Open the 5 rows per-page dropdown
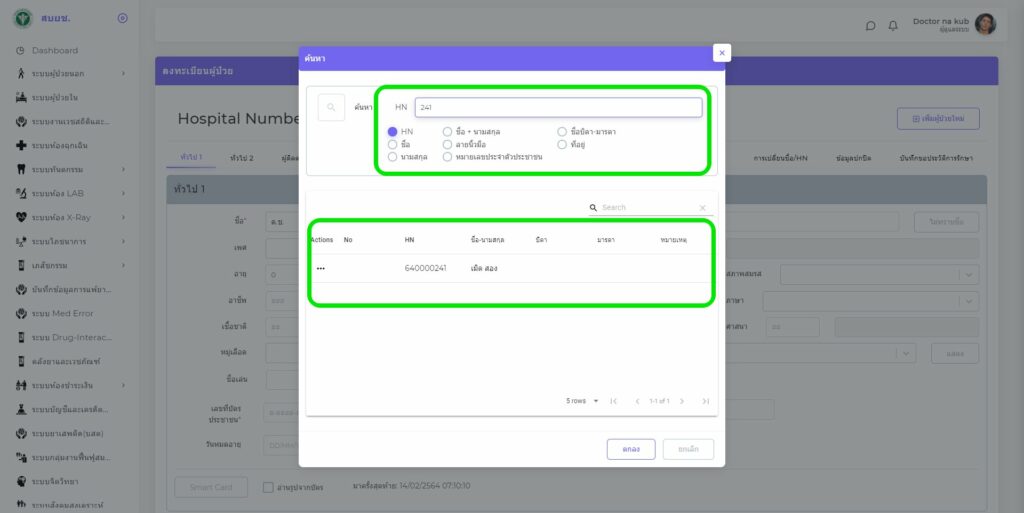The width and height of the screenshot is (1024, 513). tap(583, 401)
